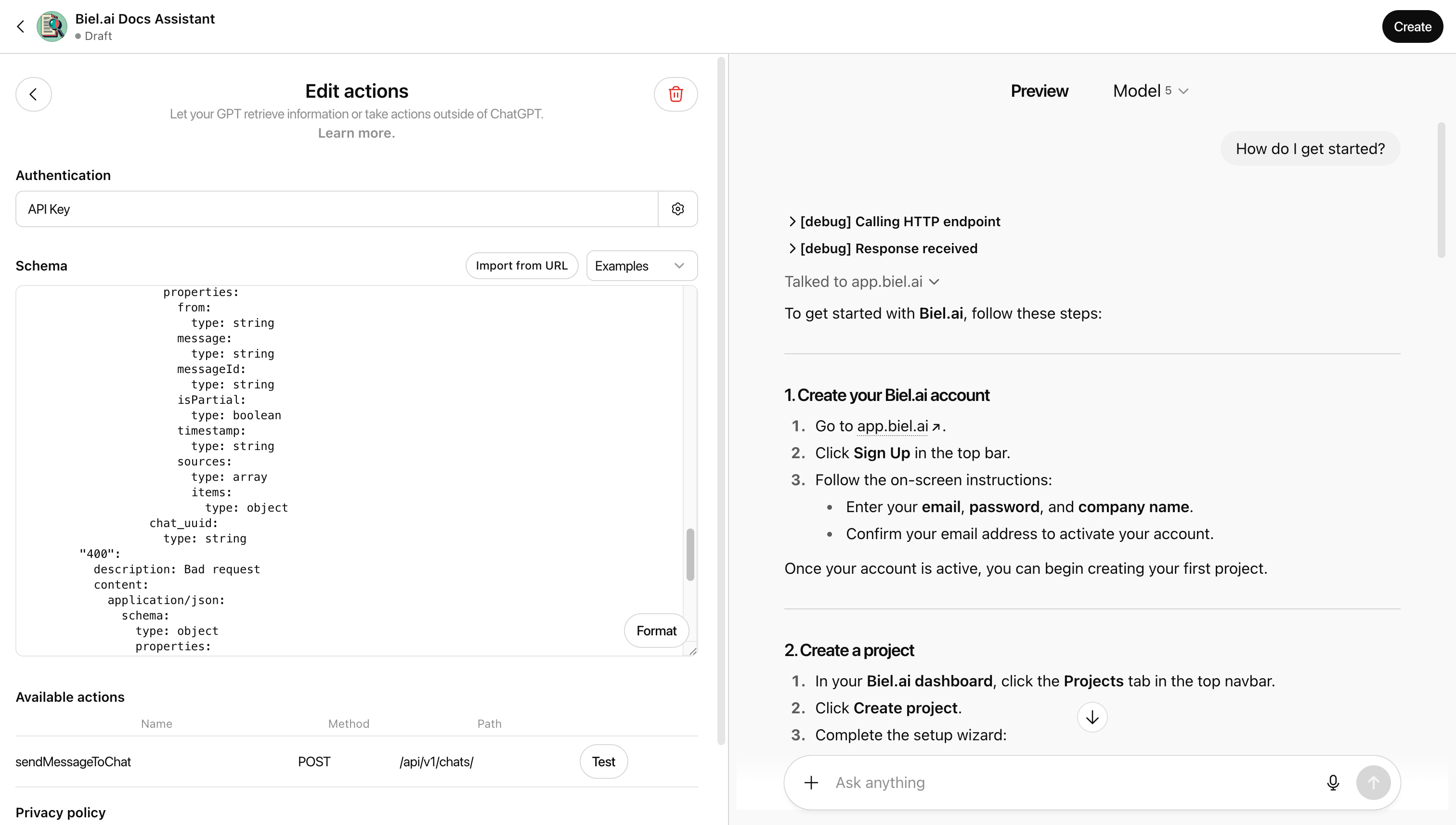Start voice dictation with the microphone icon

point(1333,783)
